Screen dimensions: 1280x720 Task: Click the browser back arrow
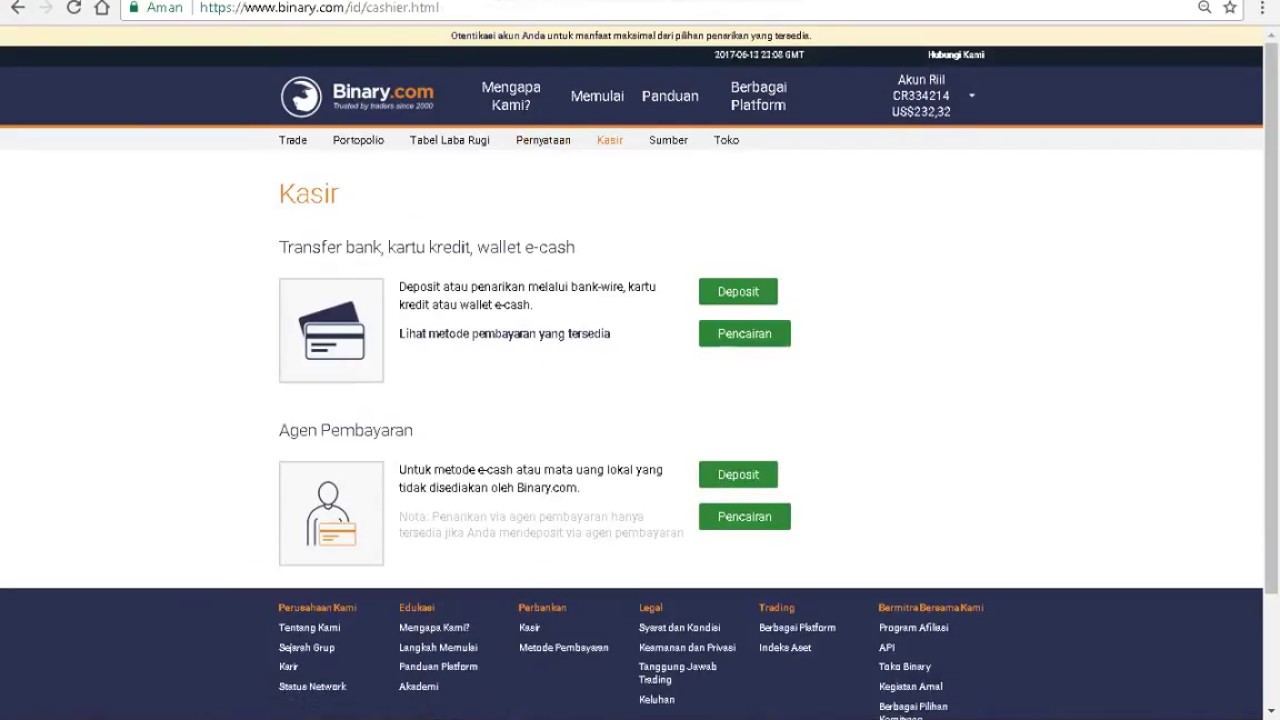[17, 7]
